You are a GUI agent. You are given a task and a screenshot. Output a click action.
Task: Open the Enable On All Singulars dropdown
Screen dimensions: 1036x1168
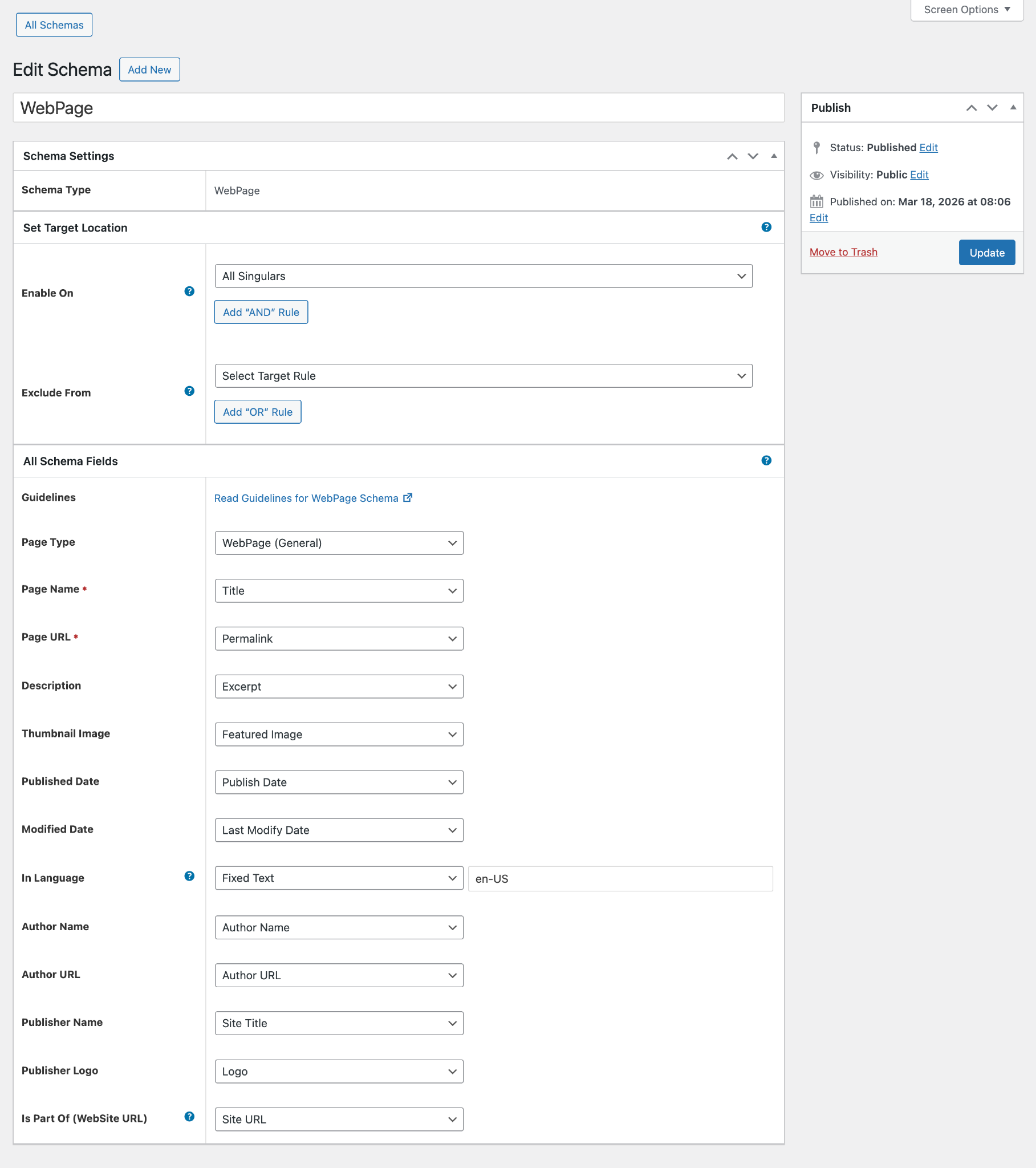(484, 276)
